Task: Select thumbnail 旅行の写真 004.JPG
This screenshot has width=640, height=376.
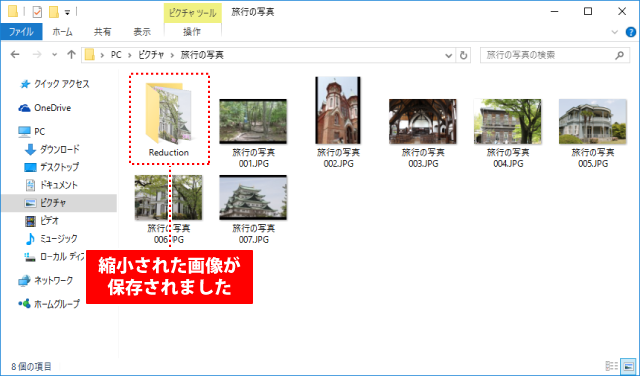Action: pos(508,121)
